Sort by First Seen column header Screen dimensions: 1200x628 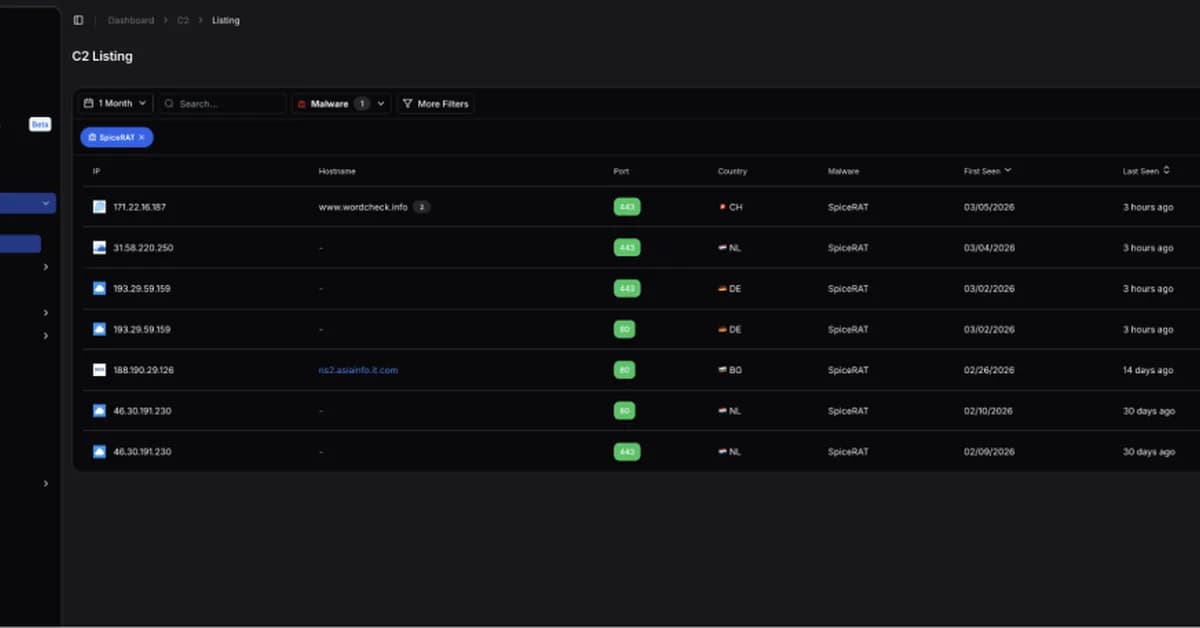[x=987, y=171]
